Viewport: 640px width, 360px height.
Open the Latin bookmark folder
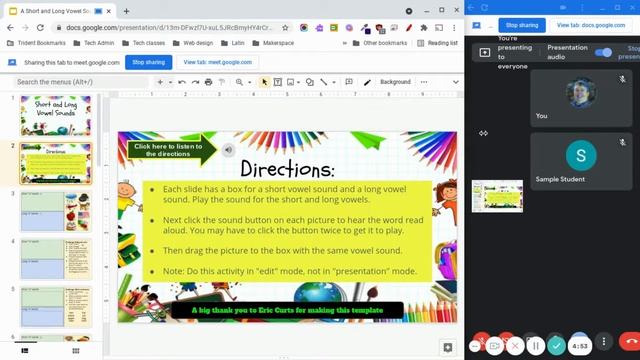[233, 43]
